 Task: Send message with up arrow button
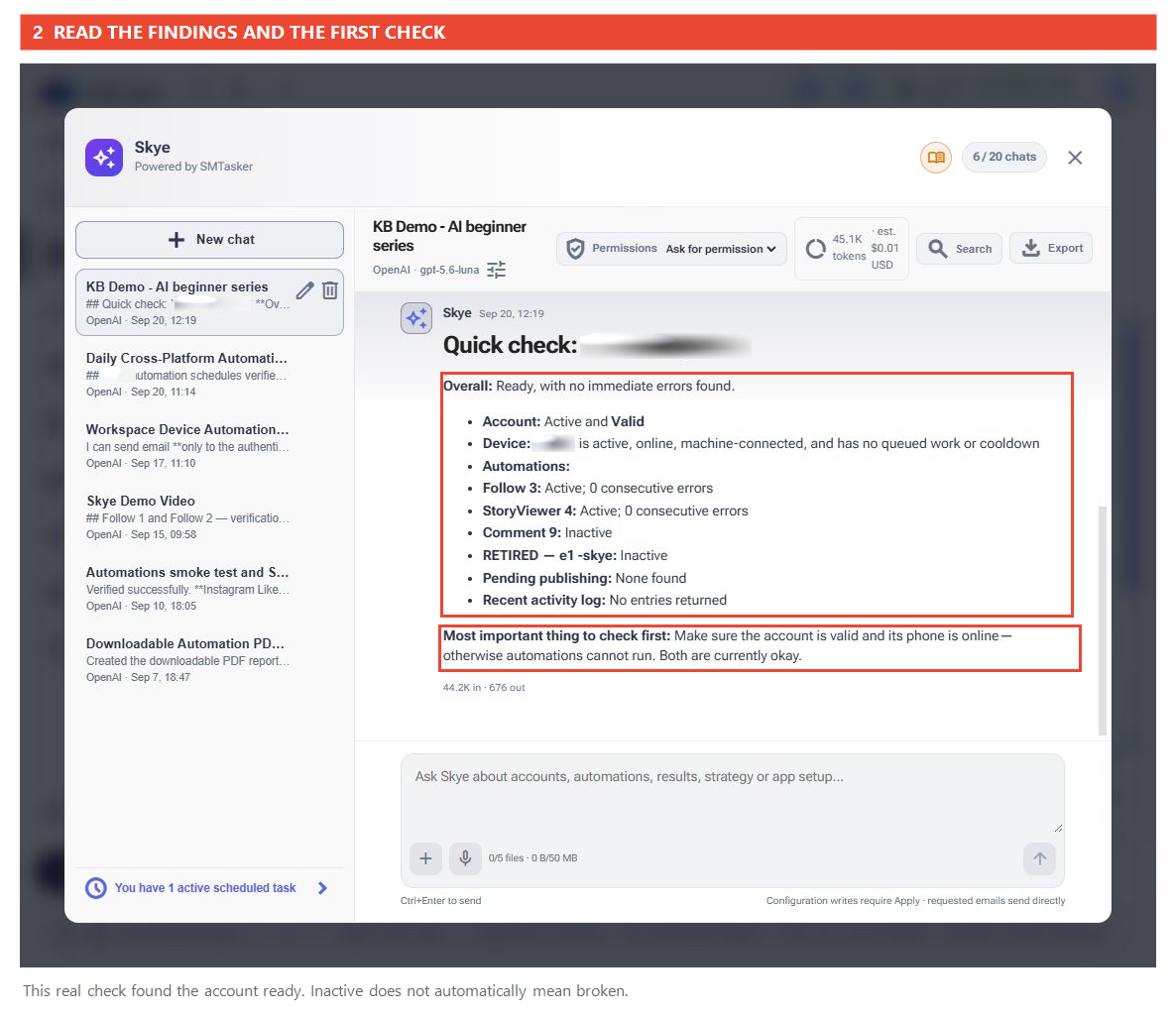1039,858
